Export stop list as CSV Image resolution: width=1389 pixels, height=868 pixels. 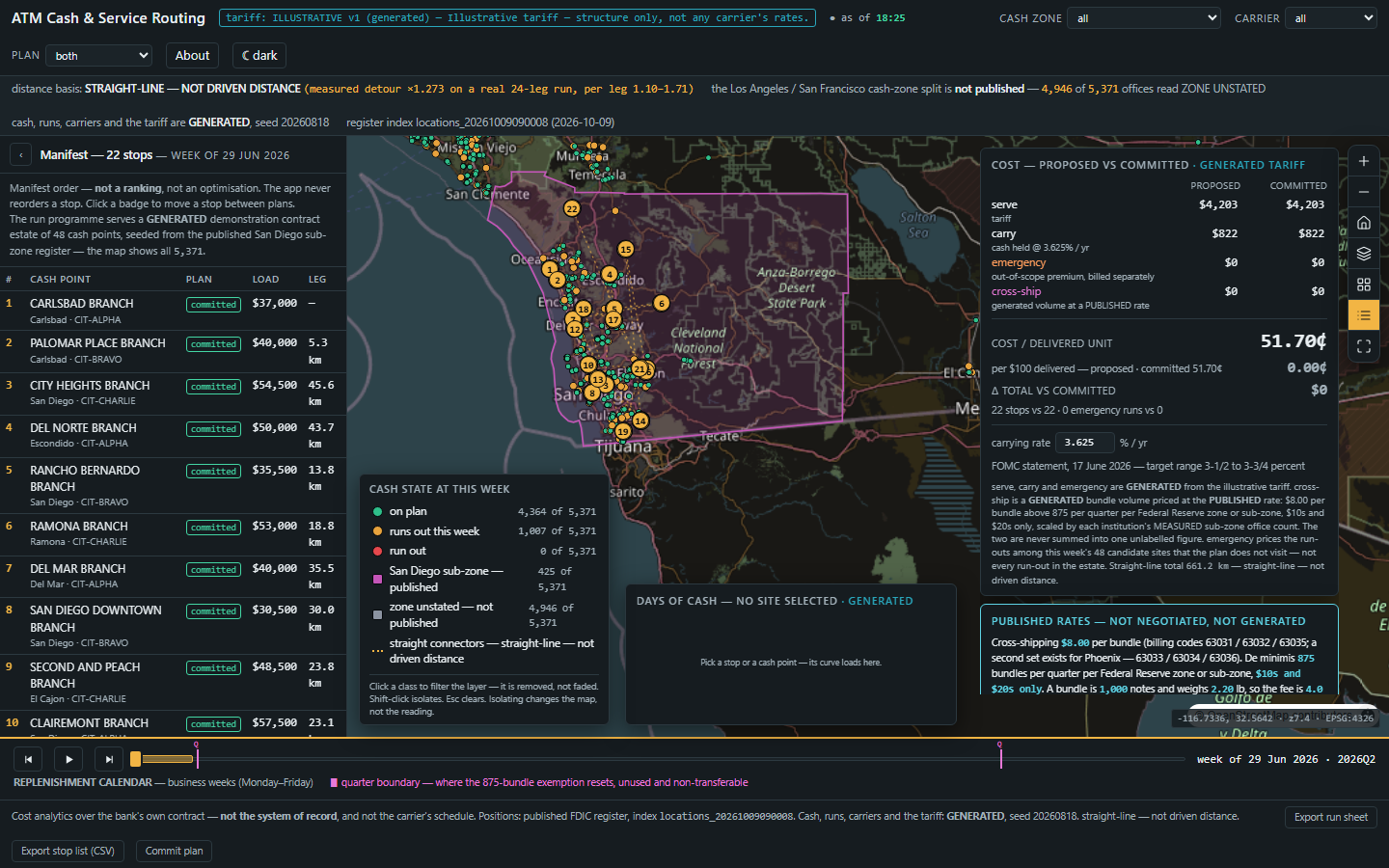(x=68, y=851)
